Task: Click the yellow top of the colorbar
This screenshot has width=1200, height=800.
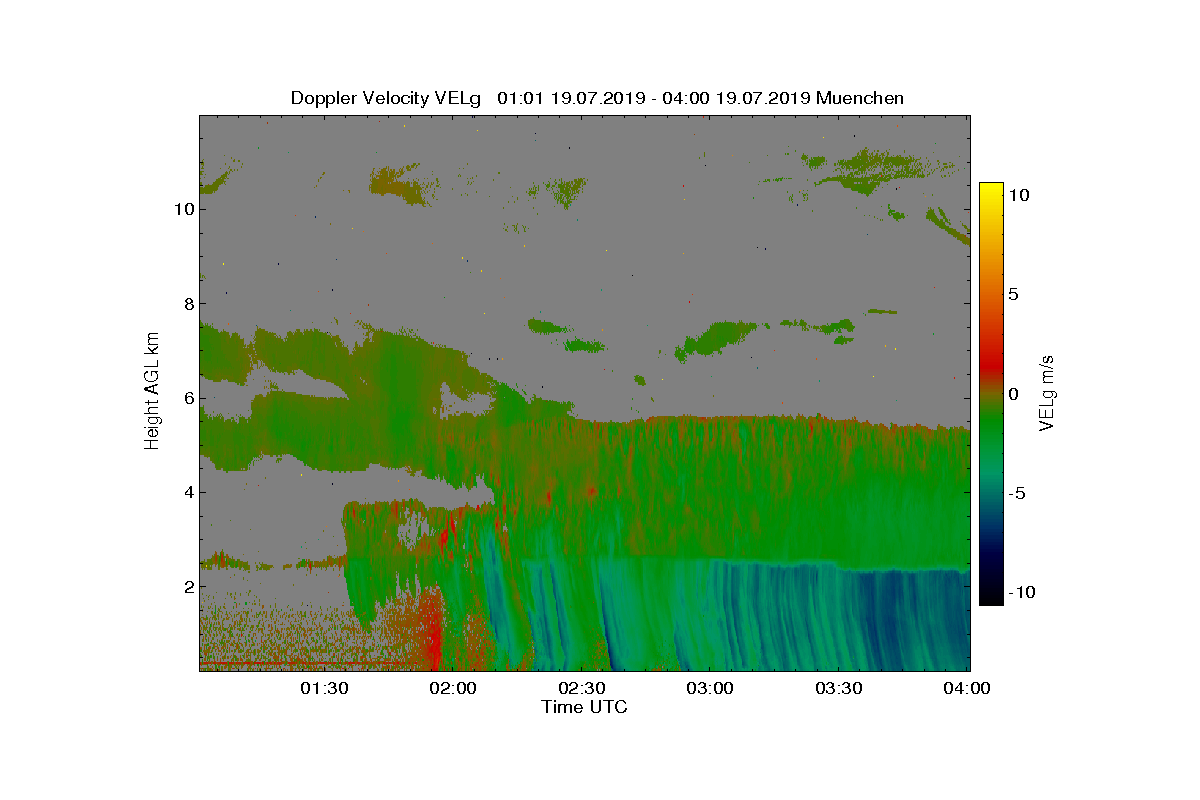Action: (x=991, y=190)
